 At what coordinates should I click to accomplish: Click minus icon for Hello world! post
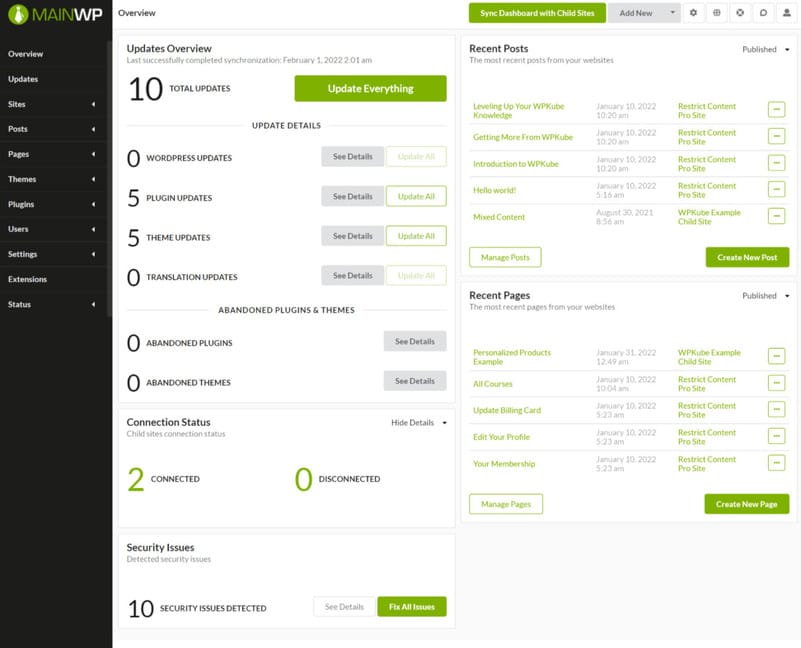pyautogui.click(x=776, y=189)
